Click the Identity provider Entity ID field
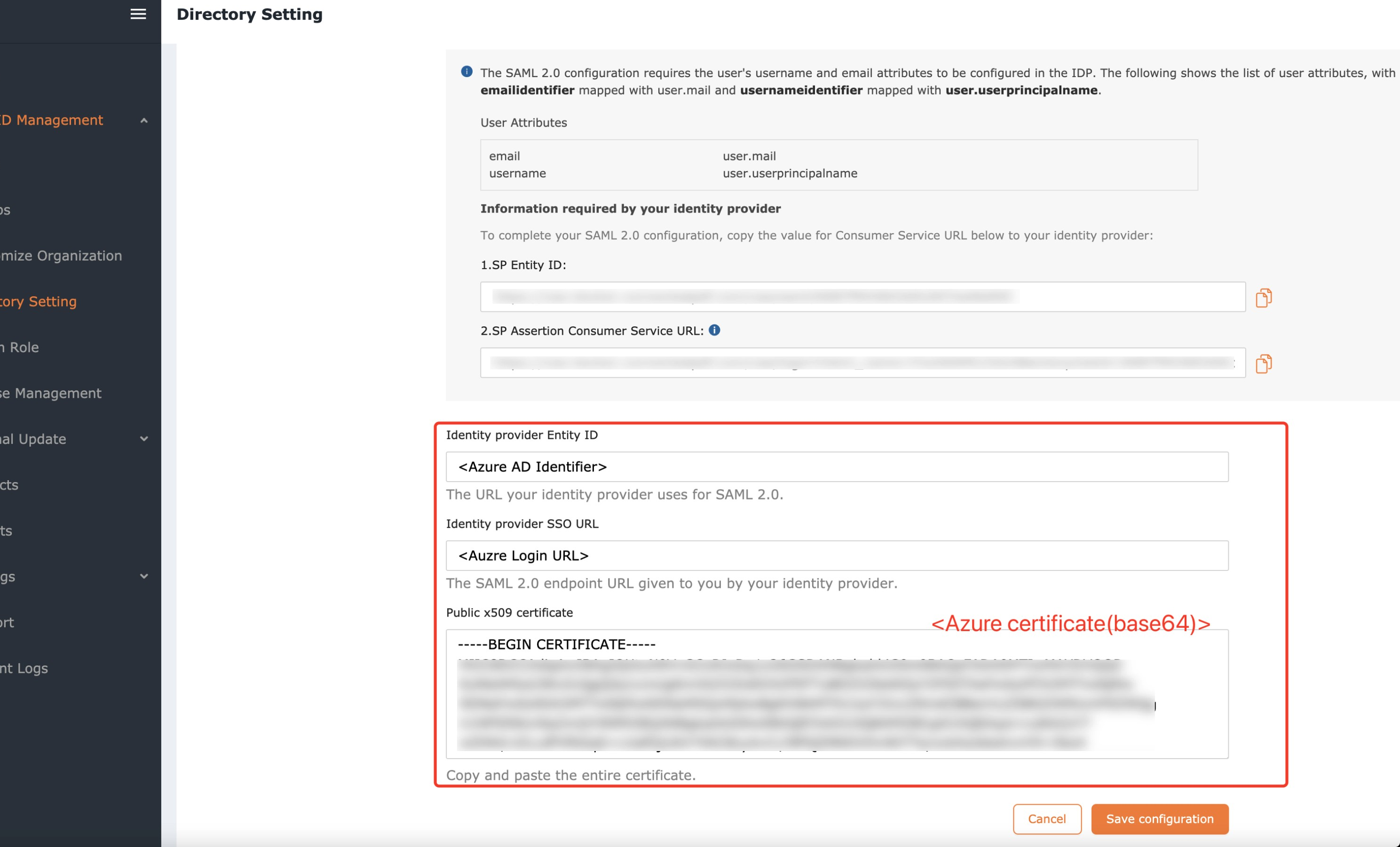 [835, 467]
